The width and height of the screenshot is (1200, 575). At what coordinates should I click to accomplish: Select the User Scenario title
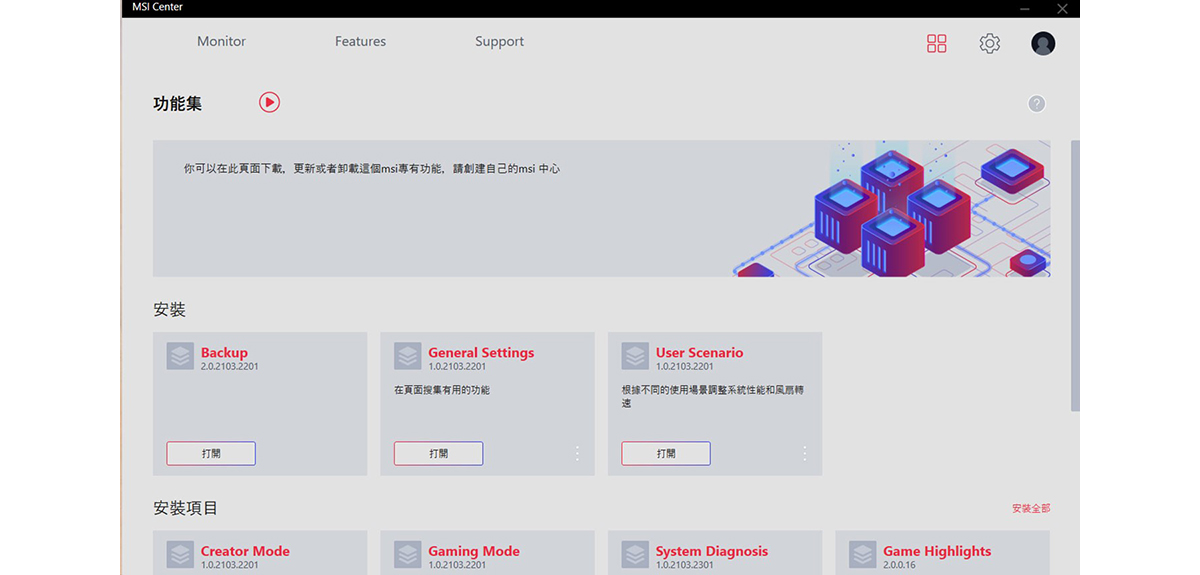click(700, 352)
